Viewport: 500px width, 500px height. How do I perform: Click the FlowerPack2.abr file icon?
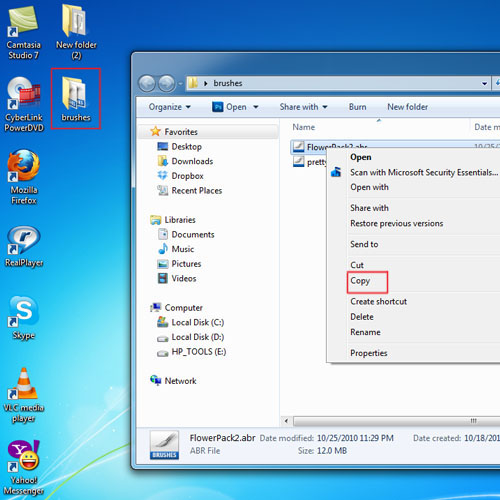coord(298,147)
